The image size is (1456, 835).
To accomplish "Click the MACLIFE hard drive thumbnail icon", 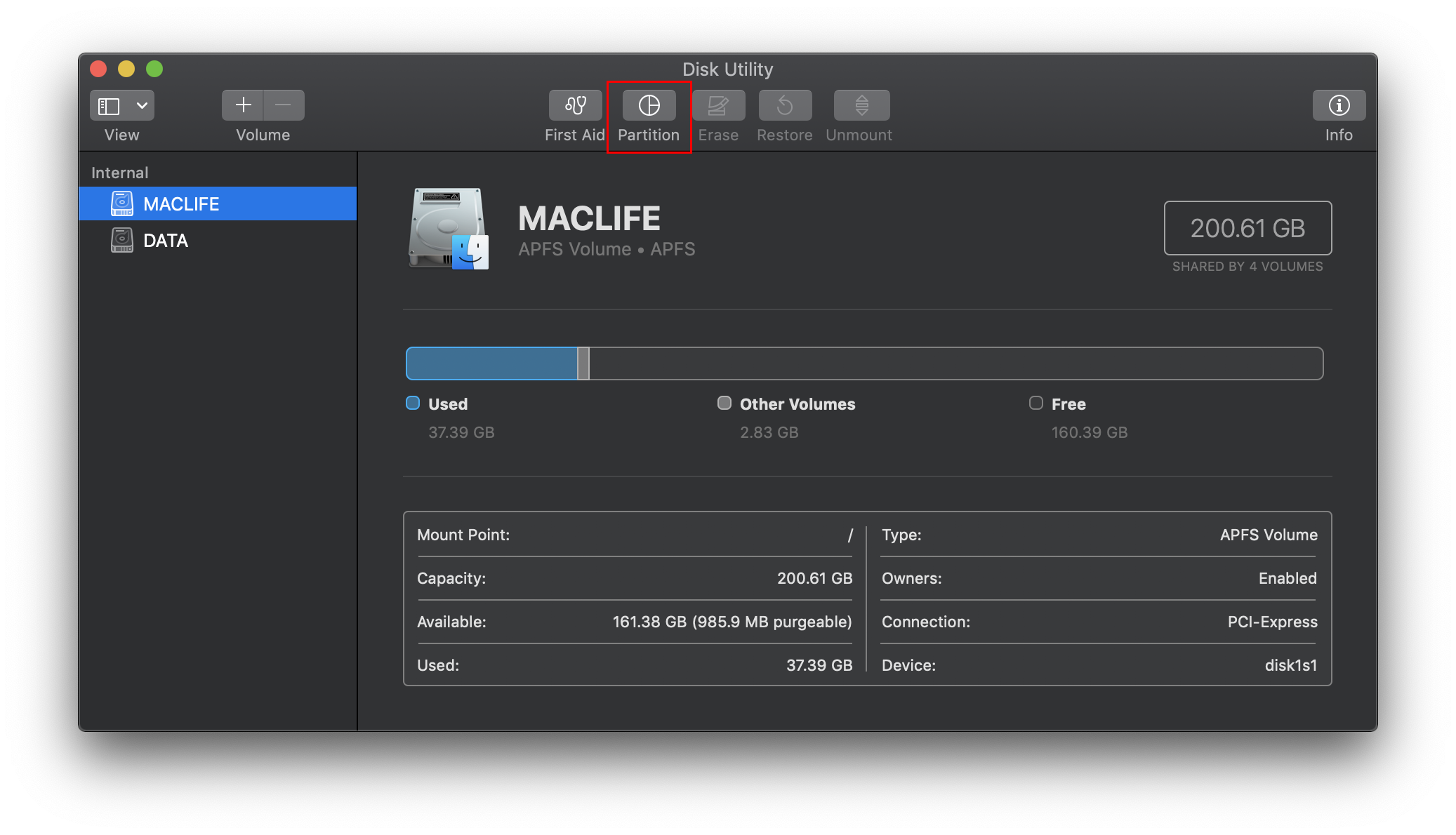I will 447,229.
